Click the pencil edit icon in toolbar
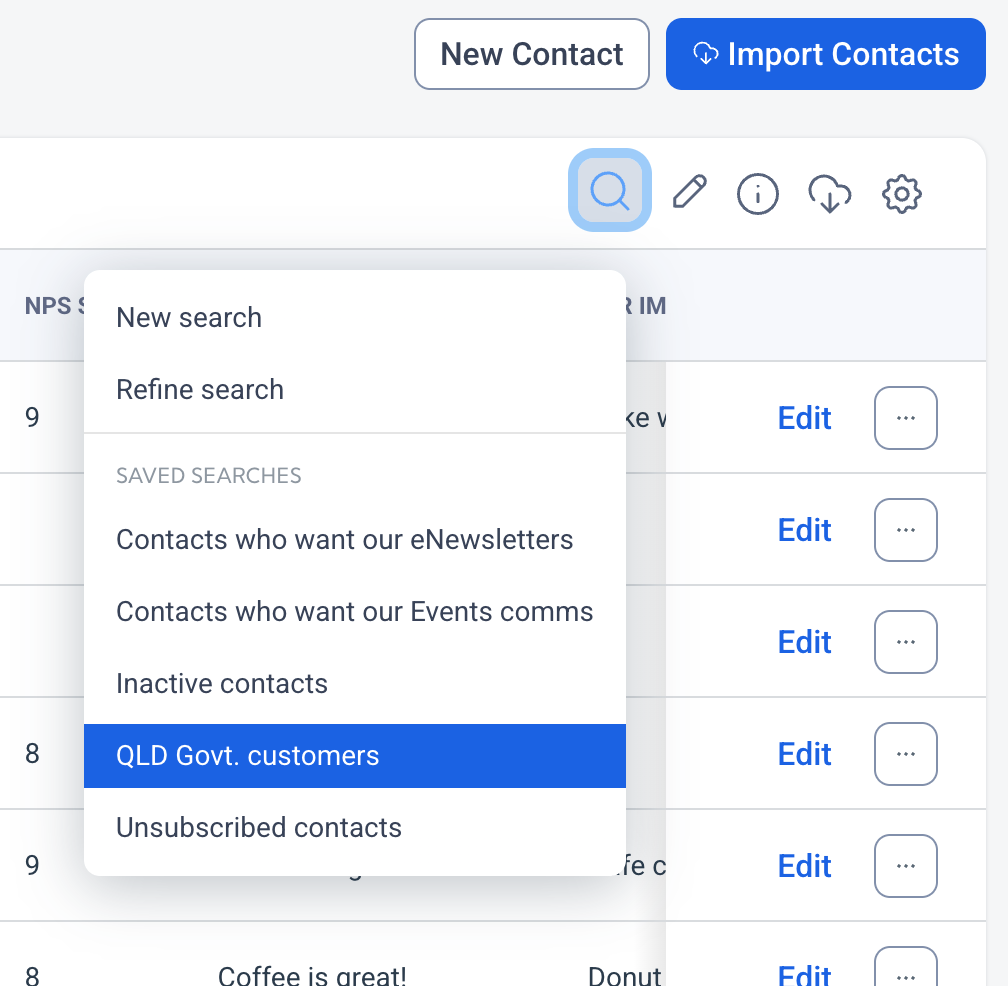This screenshot has width=1008, height=986. click(689, 192)
